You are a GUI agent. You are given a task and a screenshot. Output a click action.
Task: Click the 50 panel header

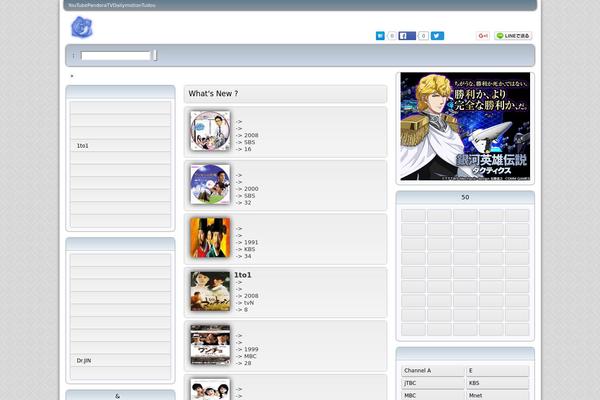465,197
